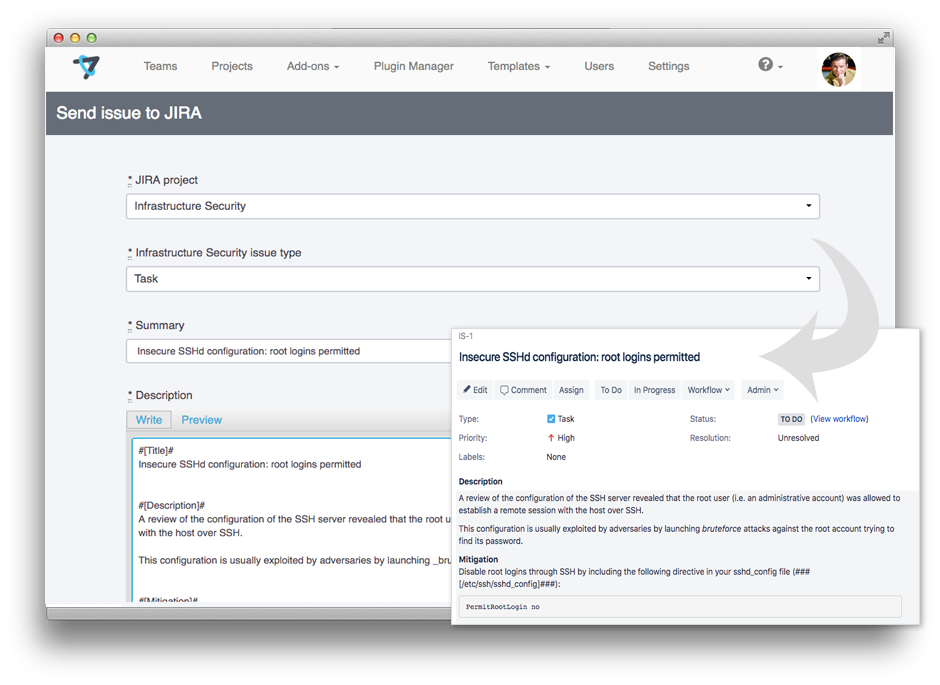Go to Plugin Manager
The height and width of the screenshot is (685, 940).
(x=414, y=66)
